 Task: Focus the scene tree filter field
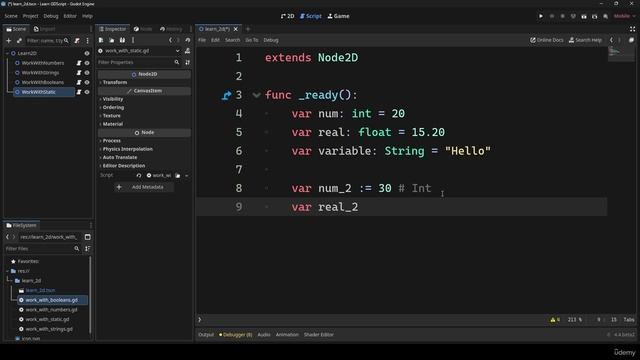(48, 40)
